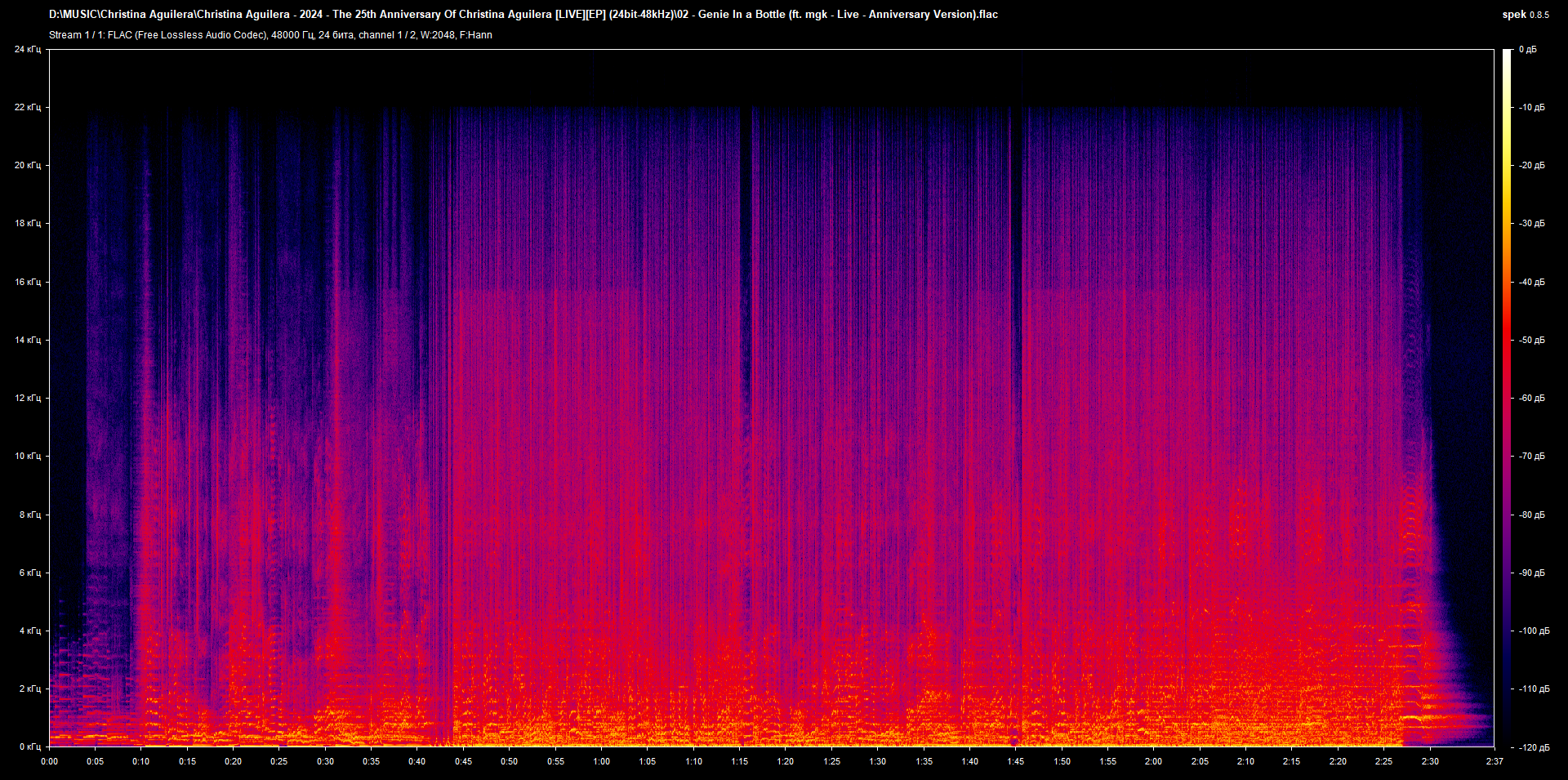Image resolution: width=1568 pixels, height=780 pixels.
Task: Click the 0 кГц frequency axis label
Action: (29, 745)
